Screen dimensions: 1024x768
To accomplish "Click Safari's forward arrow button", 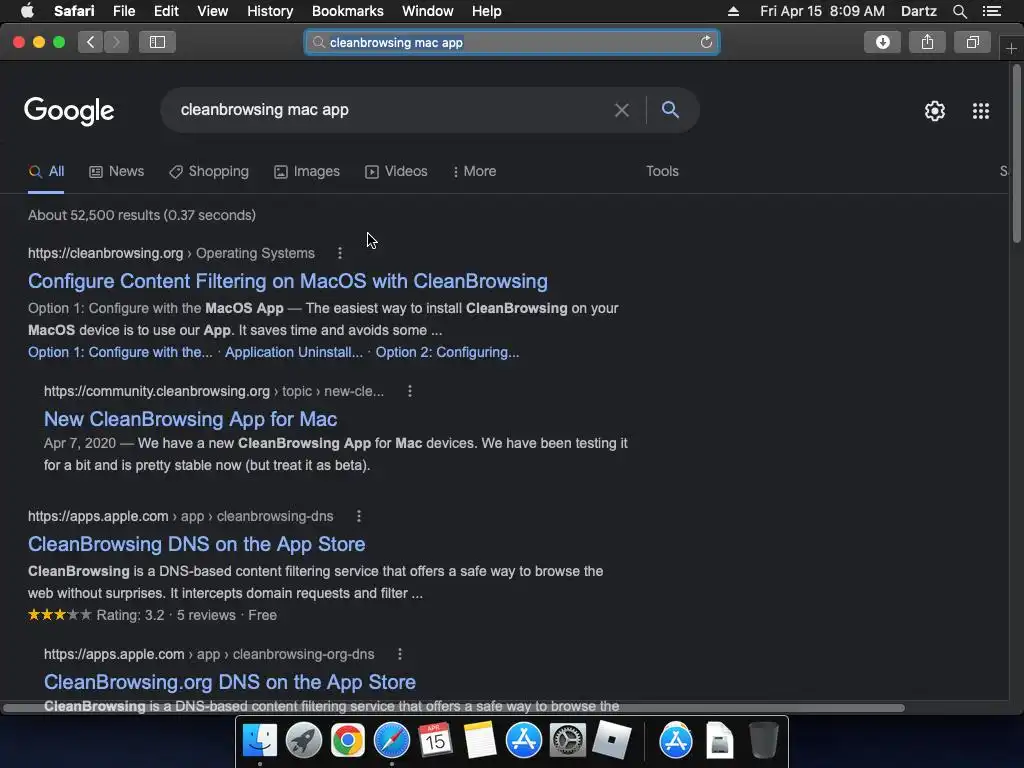I will (x=116, y=42).
